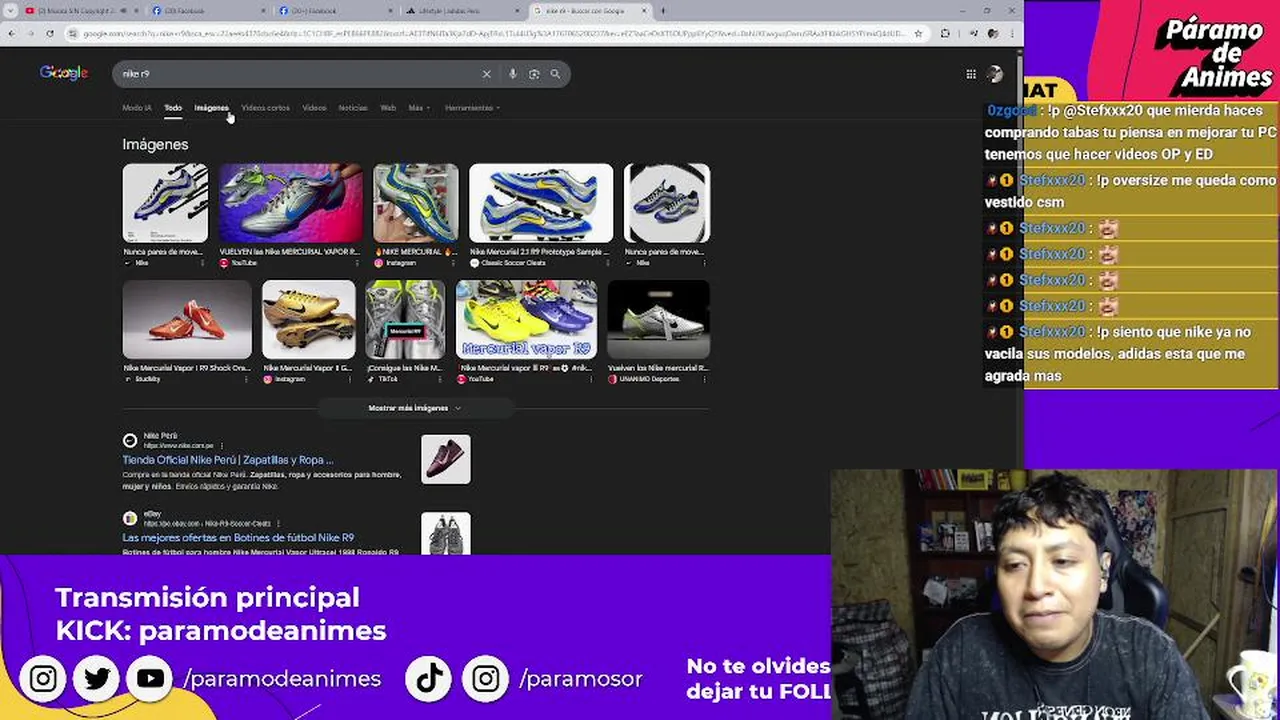Open Google Lens image search icon
Image resolution: width=1280 pixels, height=720 pixels.
(x=534, y=74)
